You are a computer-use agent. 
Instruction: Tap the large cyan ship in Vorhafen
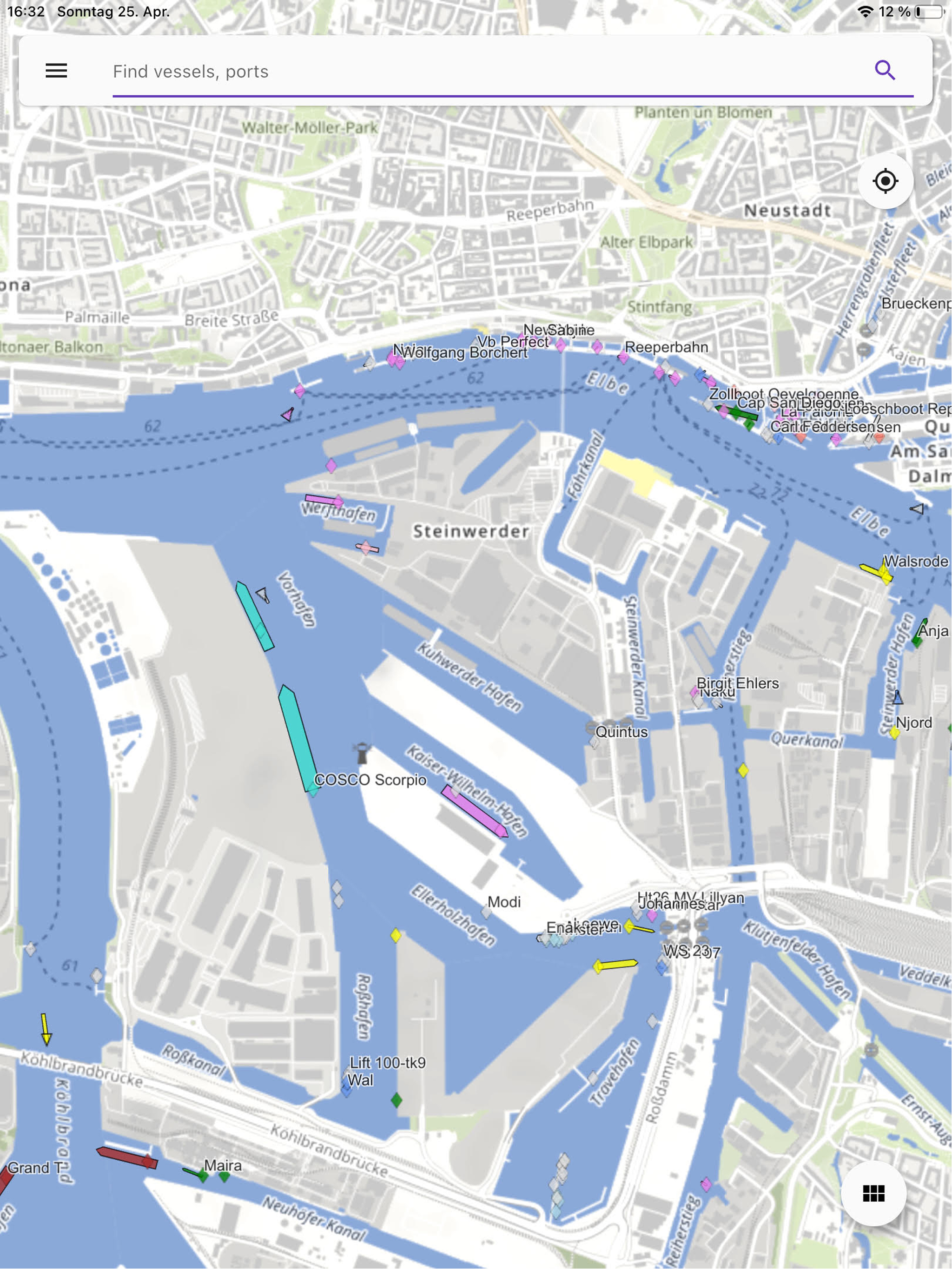pos(254,616)
